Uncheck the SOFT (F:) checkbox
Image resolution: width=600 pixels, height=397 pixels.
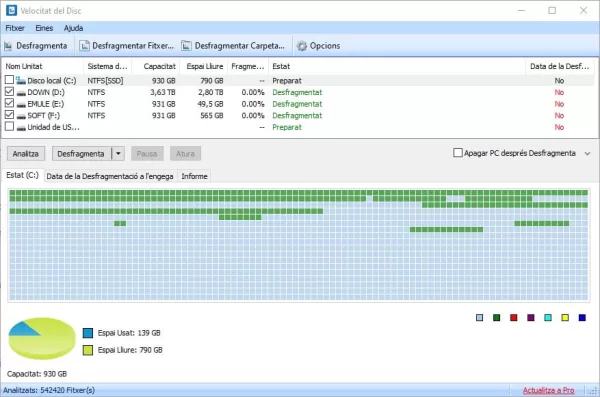click(9, 114)
